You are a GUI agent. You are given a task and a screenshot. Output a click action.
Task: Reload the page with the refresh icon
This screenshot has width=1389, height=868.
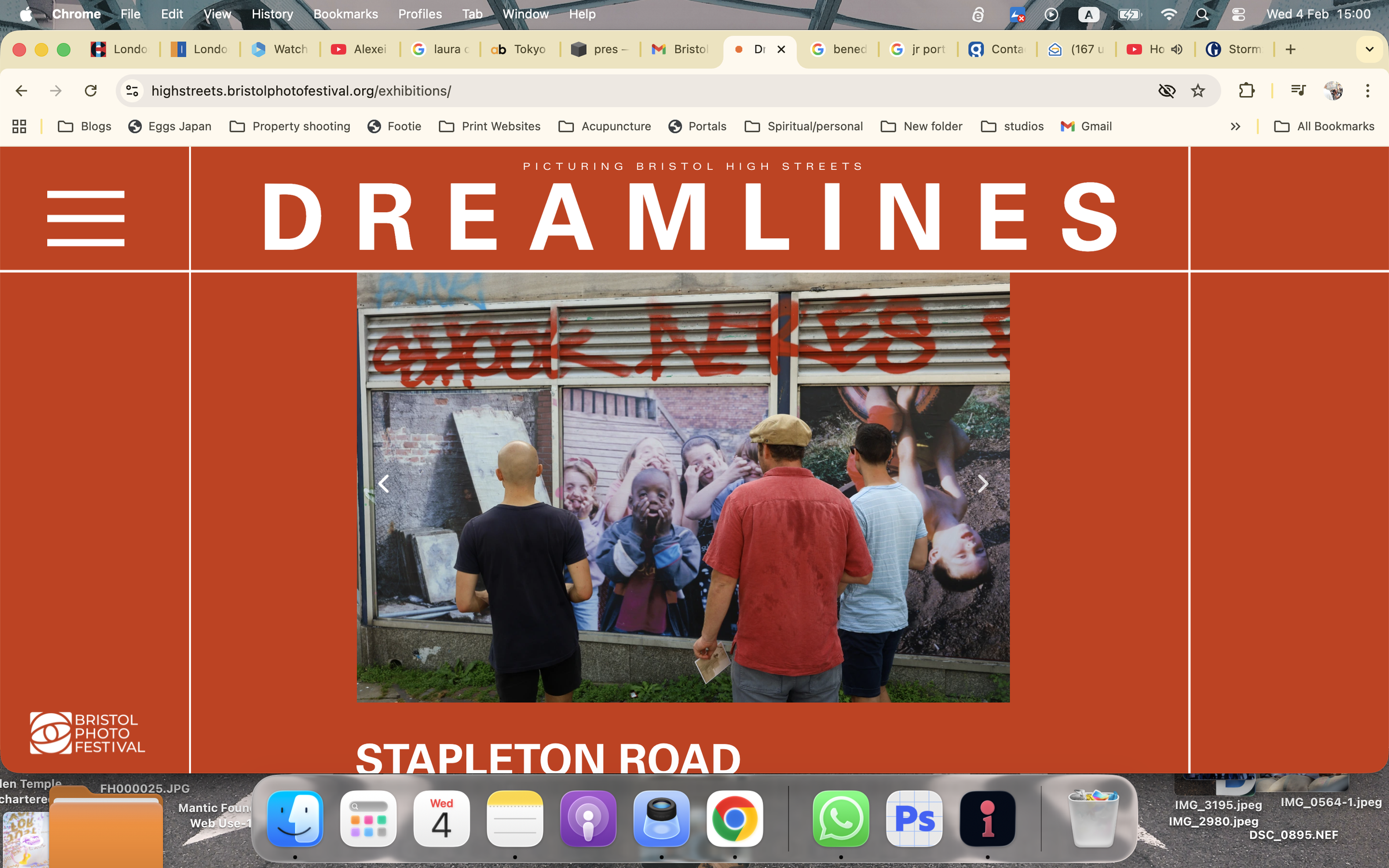click(91, 91)
